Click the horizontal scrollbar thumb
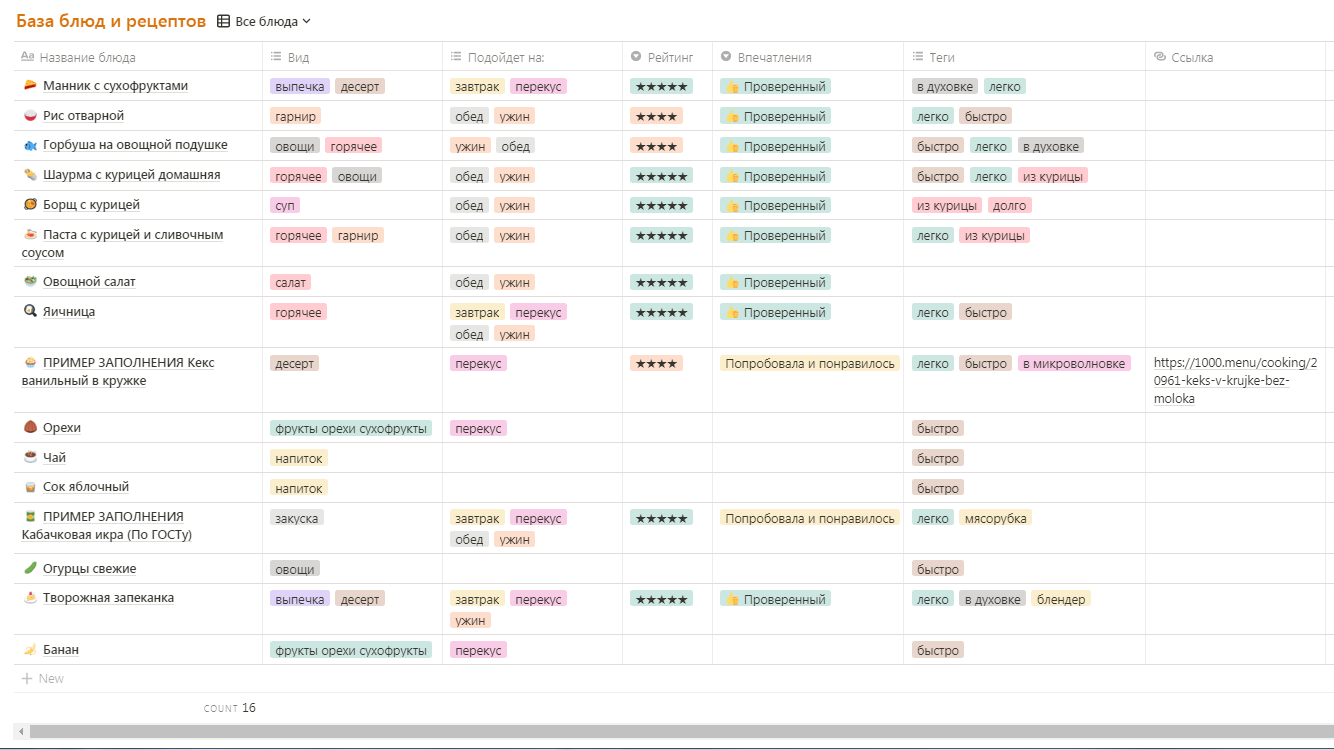This screenshot has height=750, width=1334. [680, 732]
